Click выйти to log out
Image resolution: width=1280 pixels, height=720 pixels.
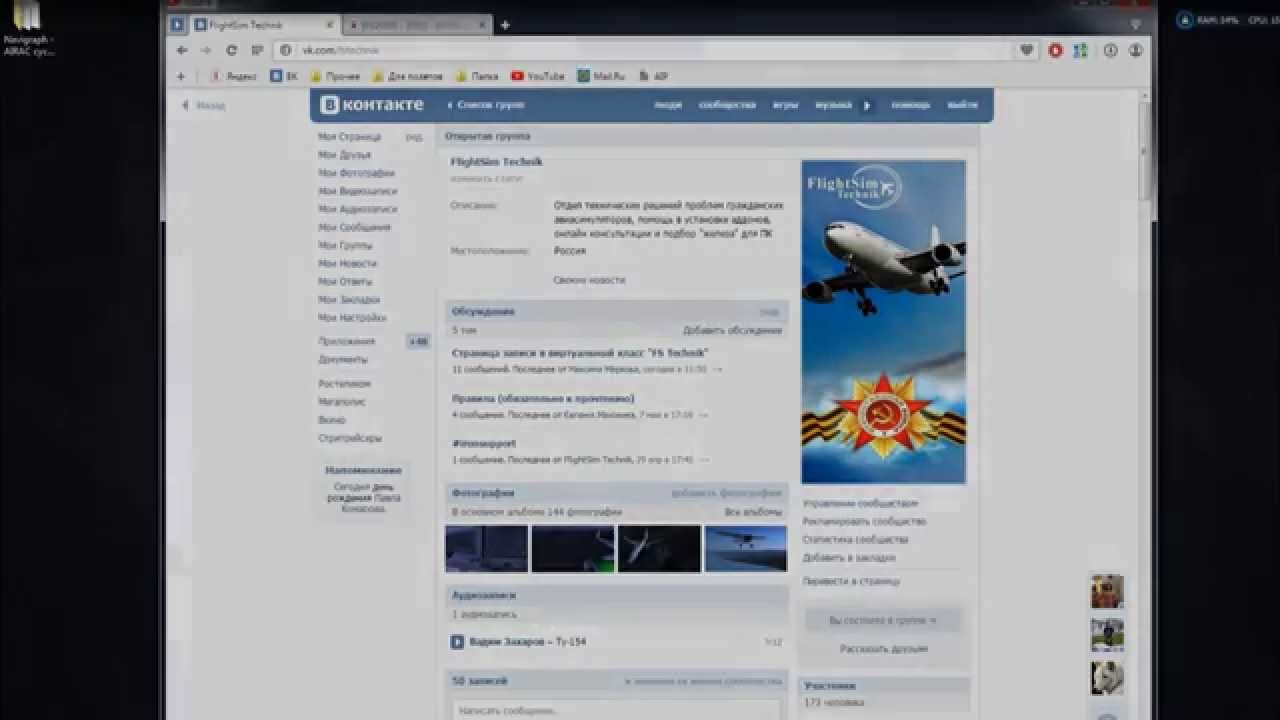(962, 105)
